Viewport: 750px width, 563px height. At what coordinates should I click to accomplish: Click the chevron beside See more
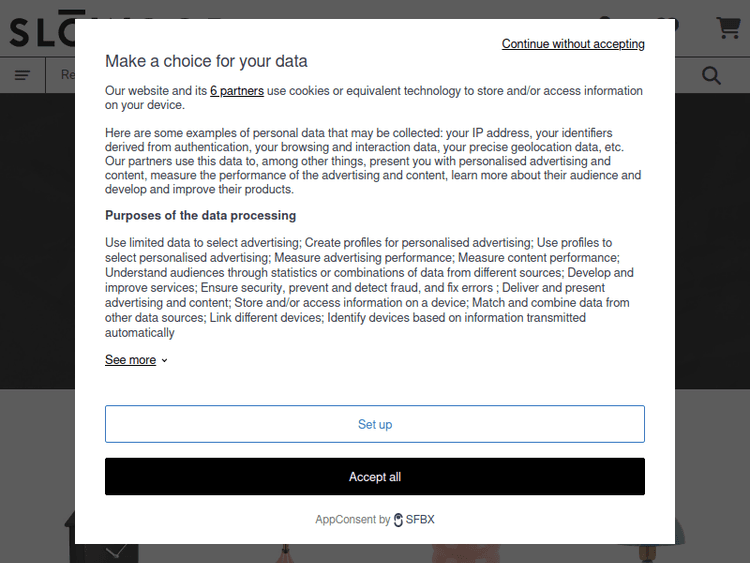pos(165,361)
